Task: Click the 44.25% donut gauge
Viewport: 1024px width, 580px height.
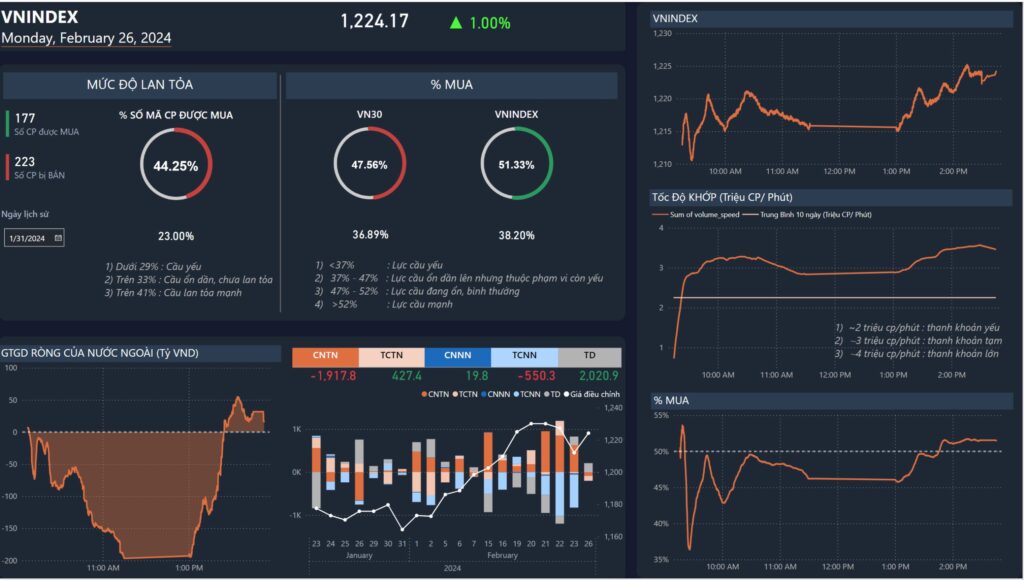Action: point(176,166)
